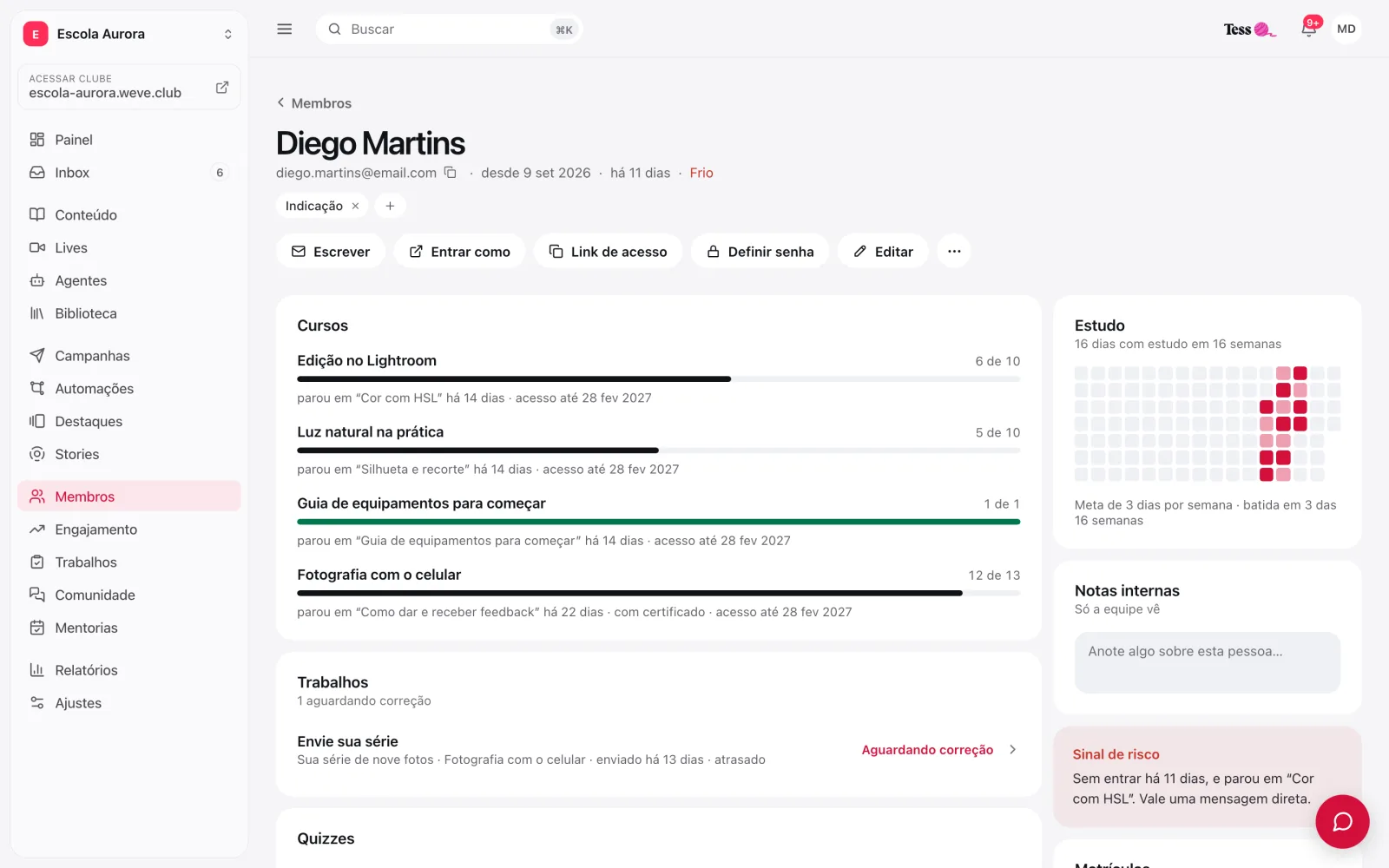
Task: Click the Frio status label
Action: pyautogui.click(x=701, y=173)
